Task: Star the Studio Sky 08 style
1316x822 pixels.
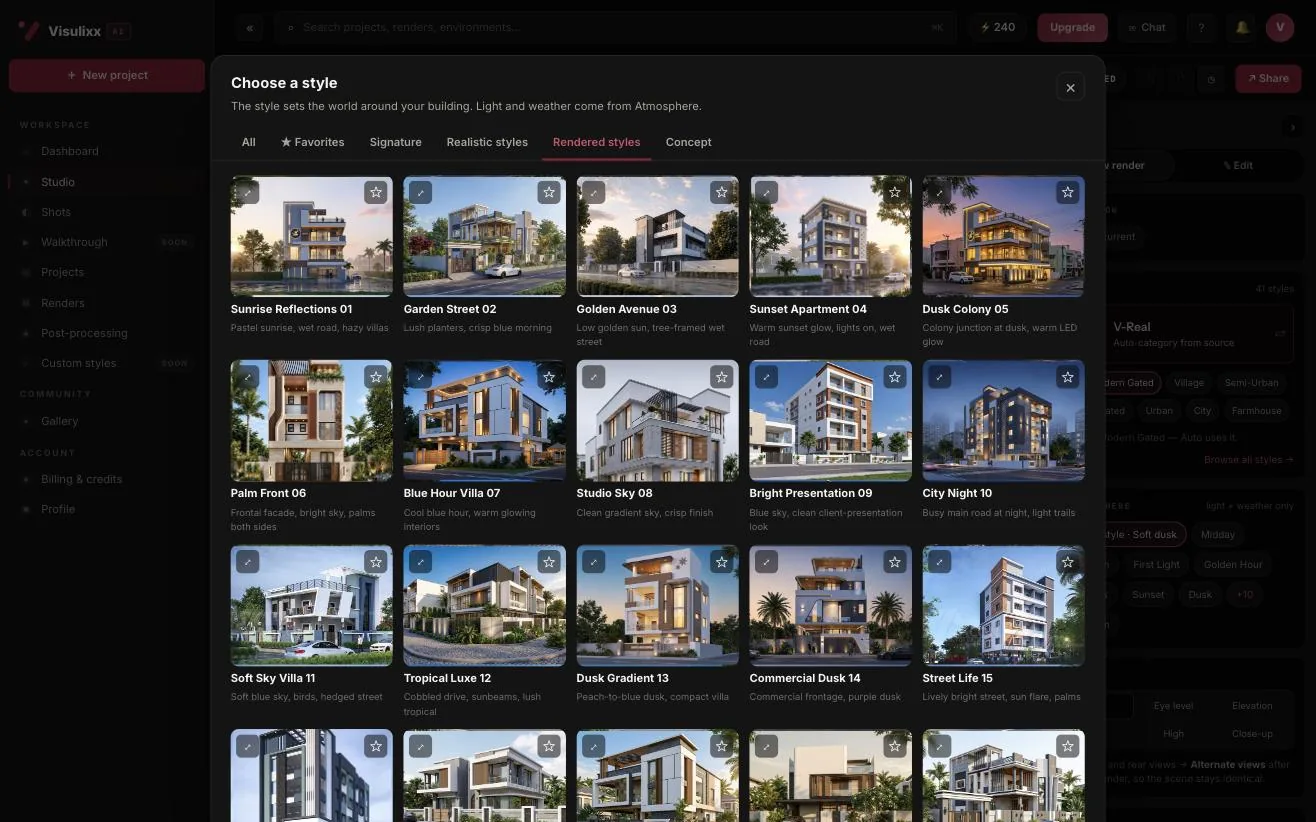Action: pyautogui.click(x=722, y=377)
